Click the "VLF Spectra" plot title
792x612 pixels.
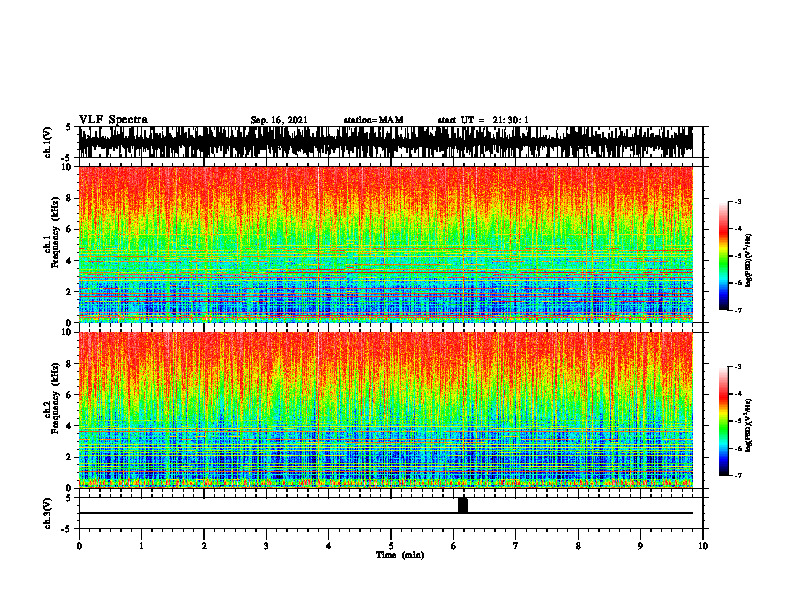pyautogui.click(x=113, y=120)
